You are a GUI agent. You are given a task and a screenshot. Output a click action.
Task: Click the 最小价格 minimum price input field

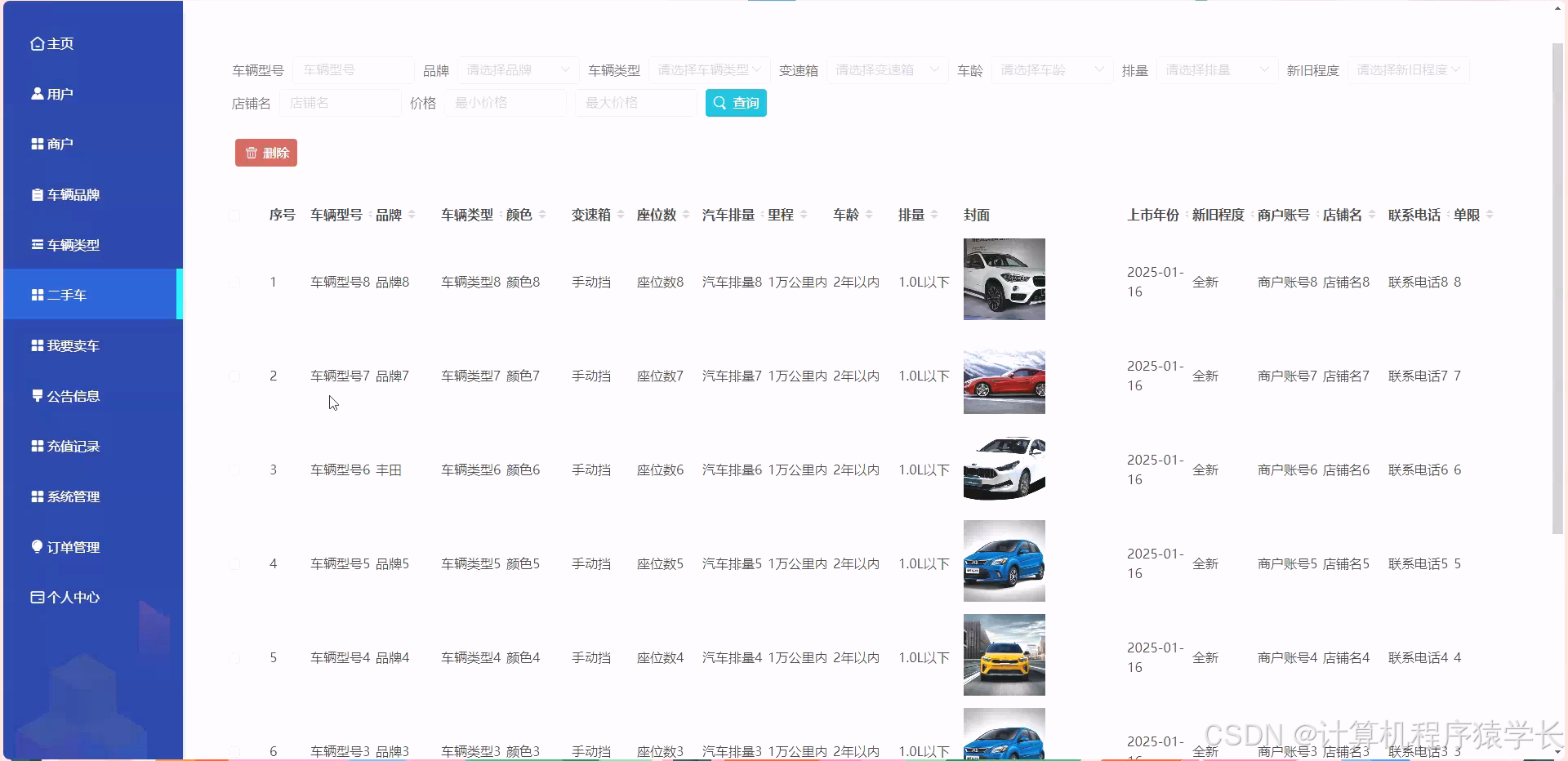506,103
